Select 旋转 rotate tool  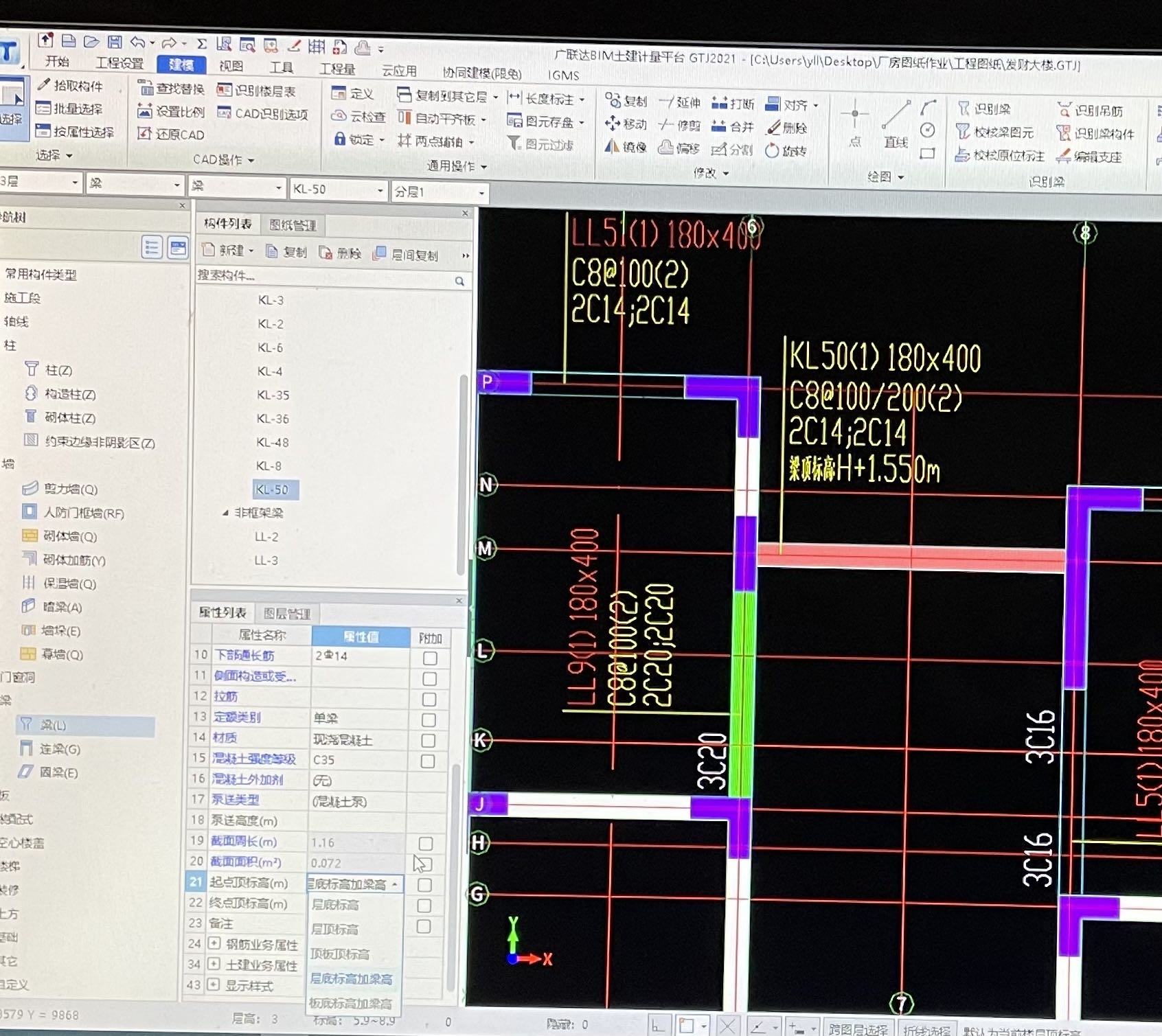(786, 150)
